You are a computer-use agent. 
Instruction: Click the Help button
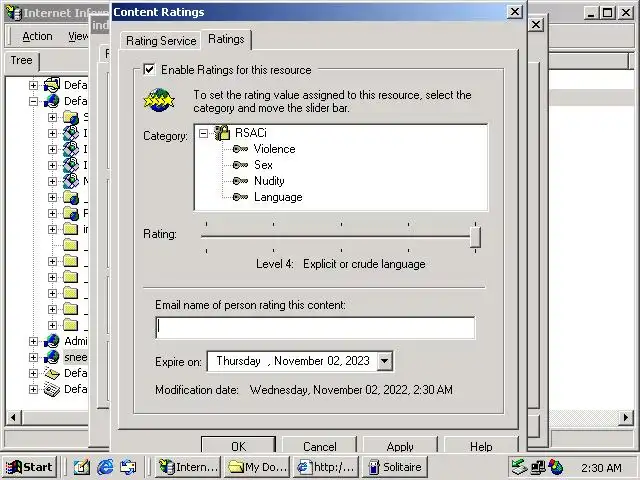[481, 447]
